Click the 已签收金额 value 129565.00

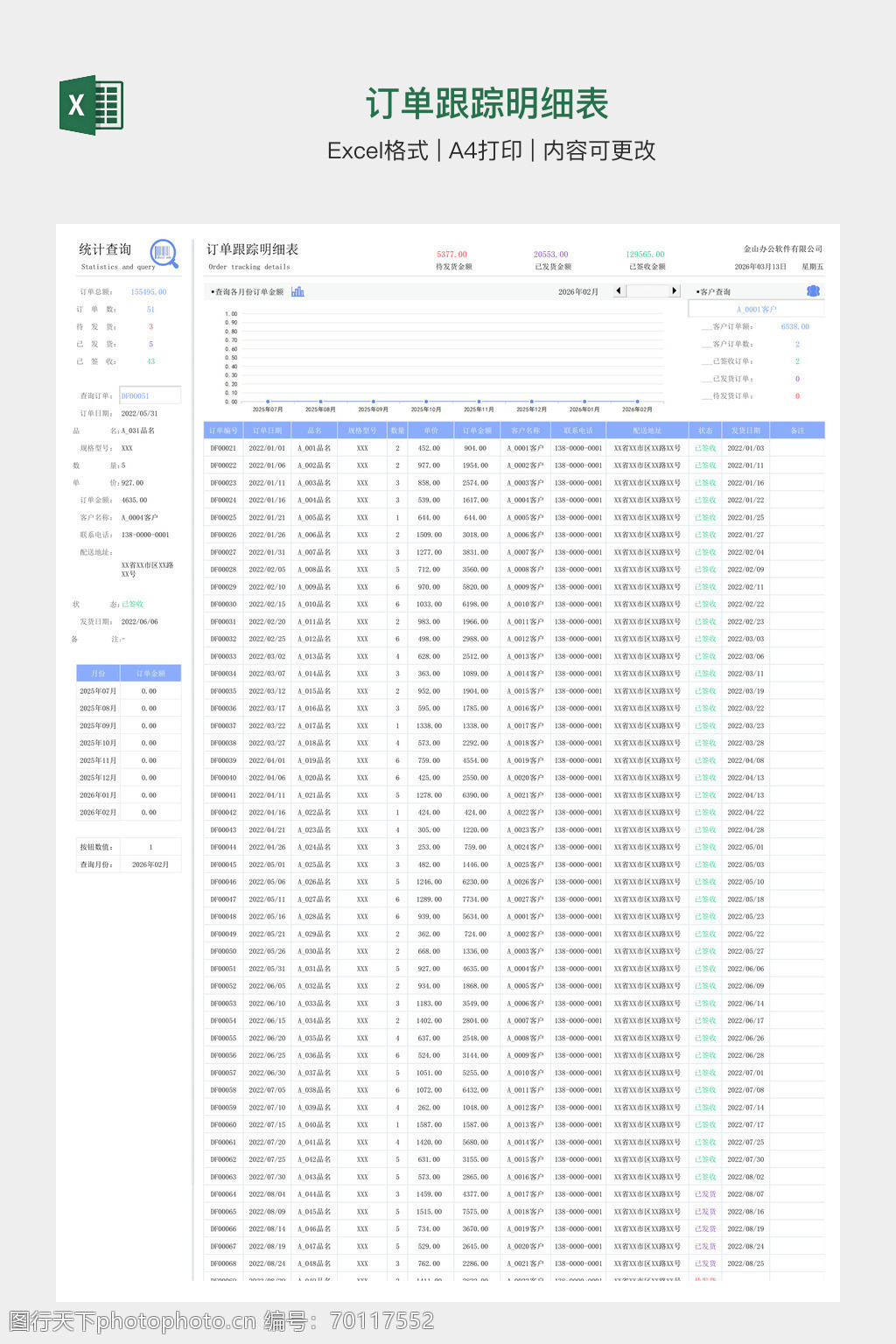645,255
